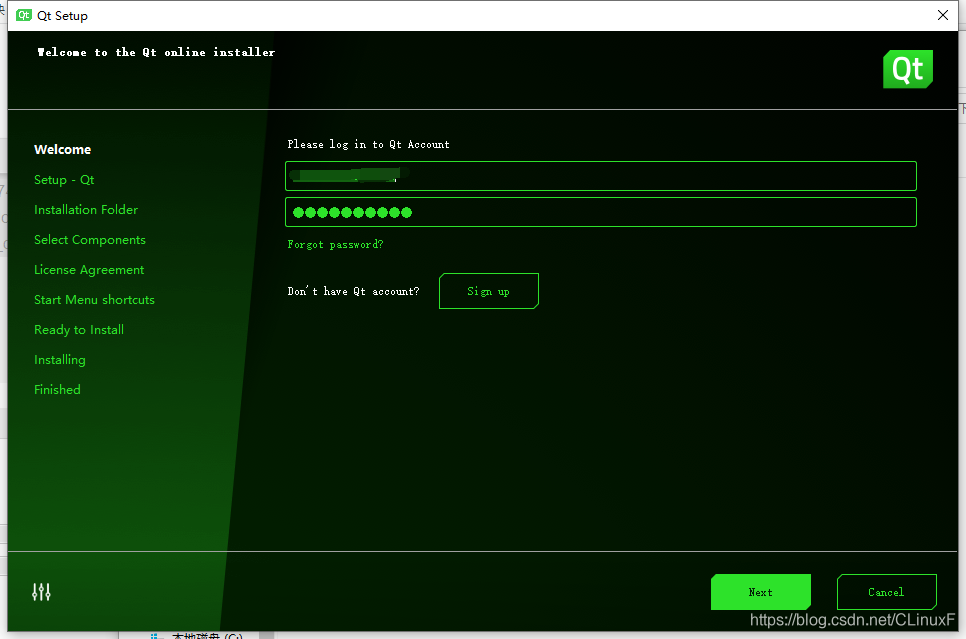
Task: Click the Cancel button
Action: (x=887, y=592)
